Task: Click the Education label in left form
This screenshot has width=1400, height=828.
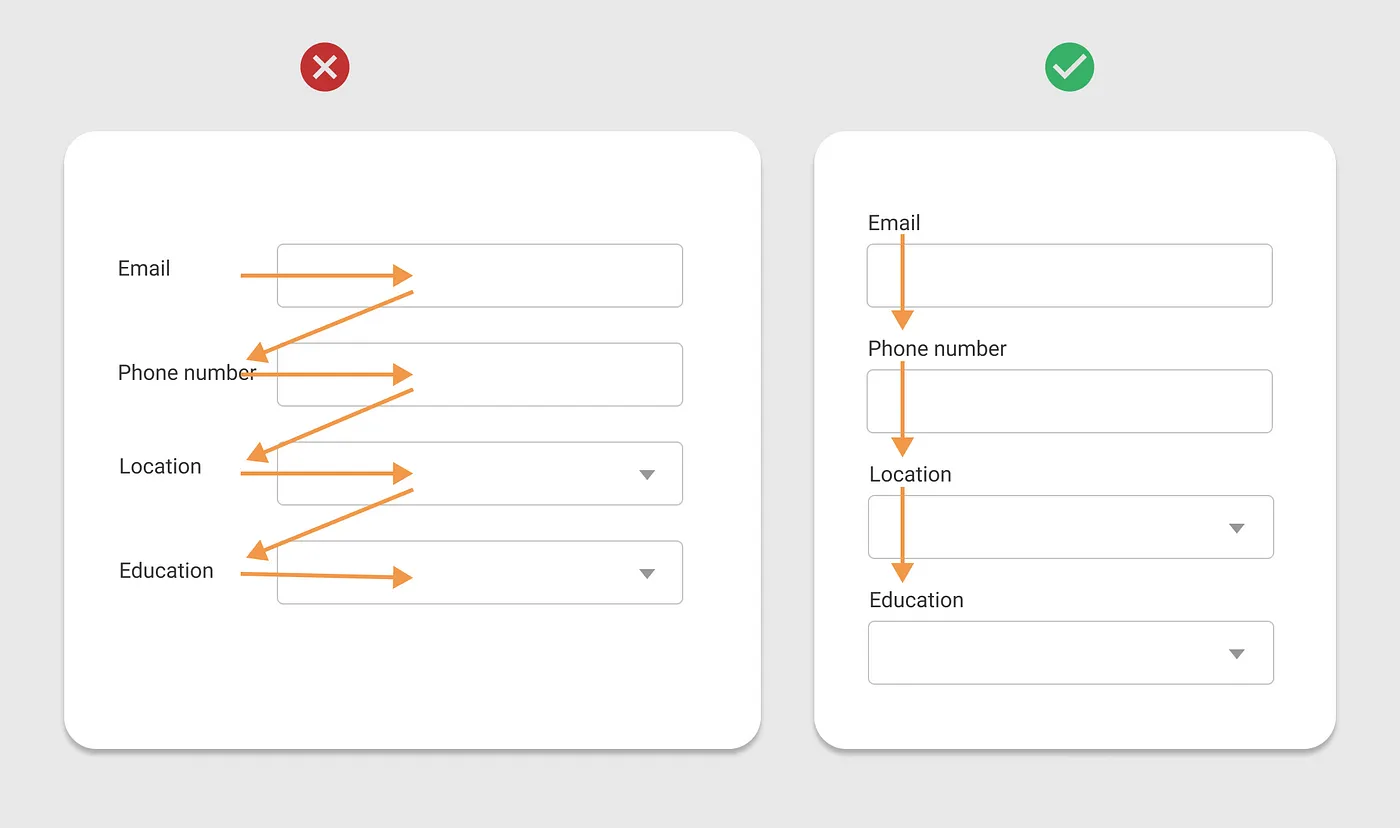Action: point(166,571)
